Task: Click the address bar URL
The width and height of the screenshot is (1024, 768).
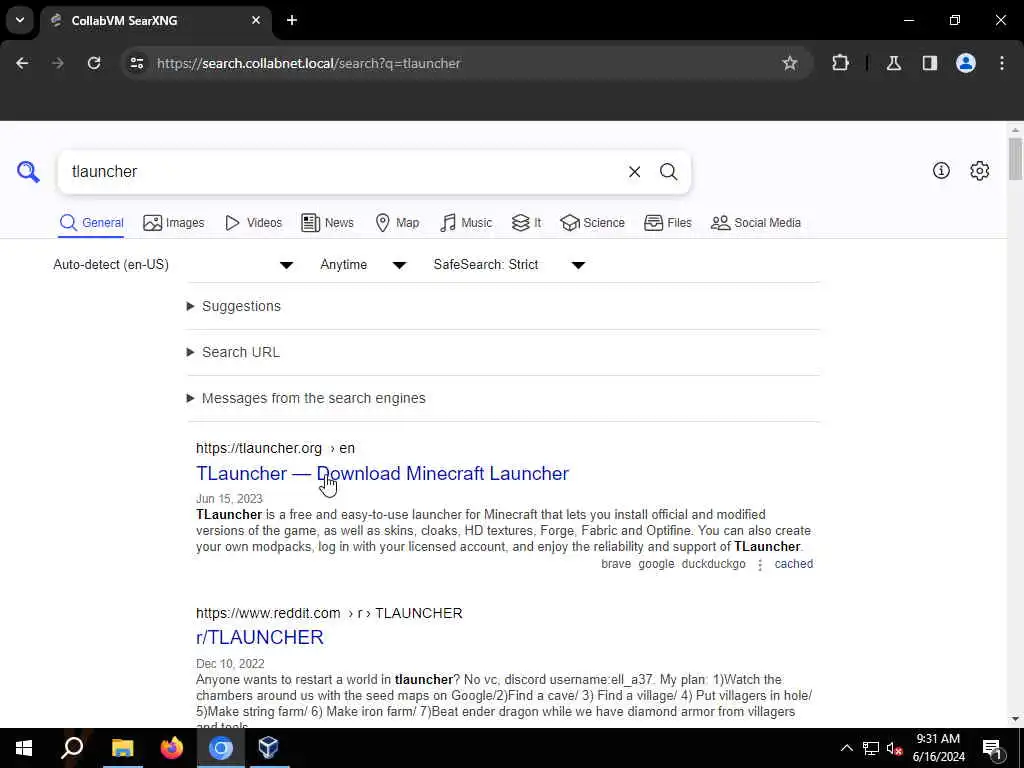Action: coord(309,63)
